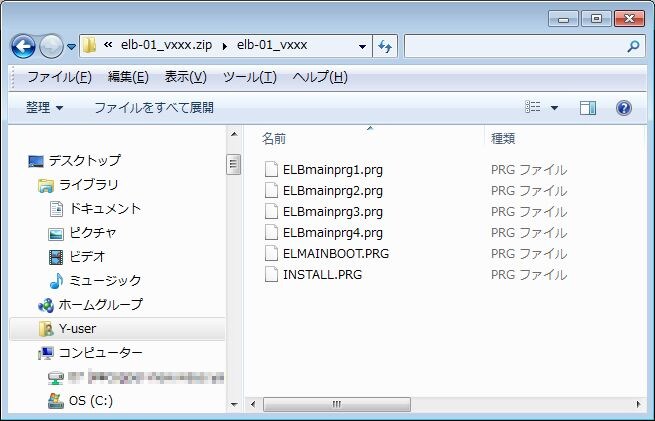Select ドキュメント in the navigation pane

(x=105, y=209)
